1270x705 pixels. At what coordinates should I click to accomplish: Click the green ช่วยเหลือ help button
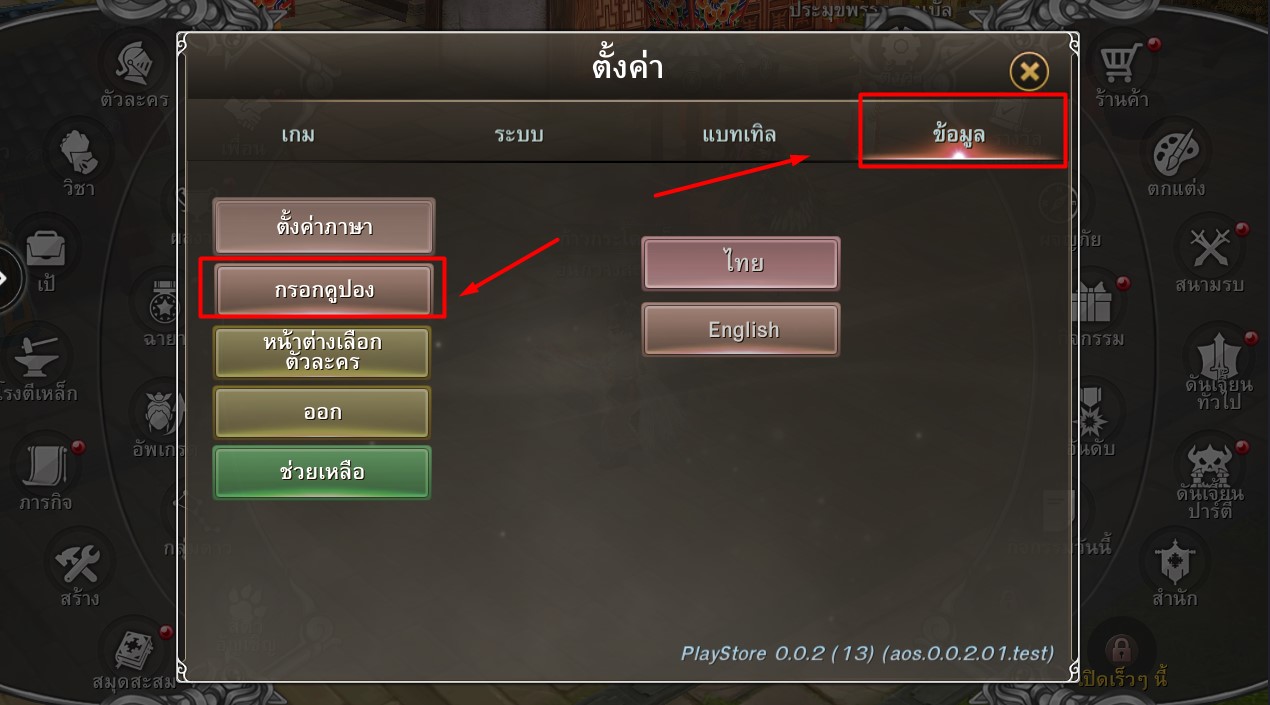point(322,472)
